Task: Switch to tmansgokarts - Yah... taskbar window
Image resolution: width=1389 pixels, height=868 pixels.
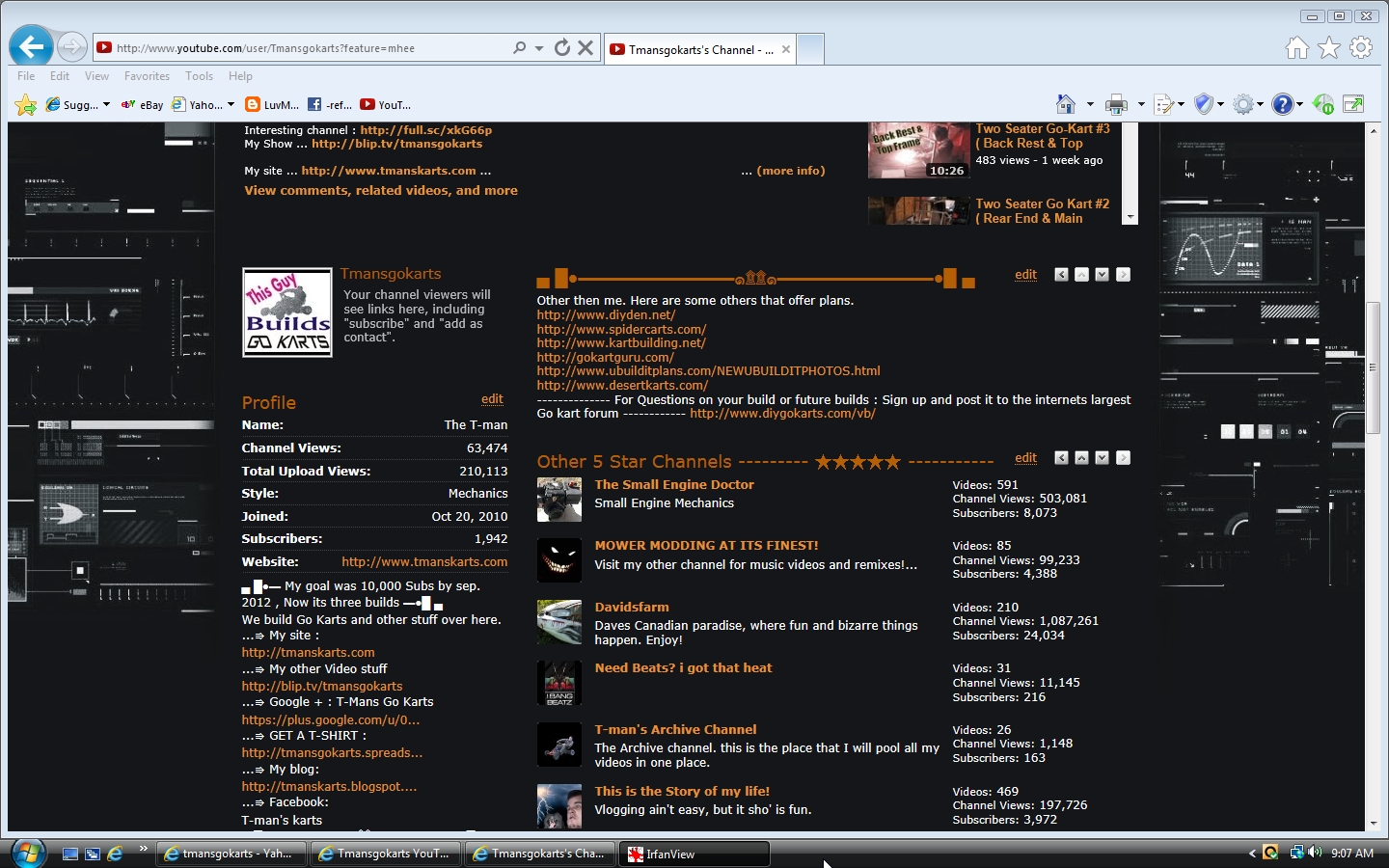Action: [x=231, y=854]
